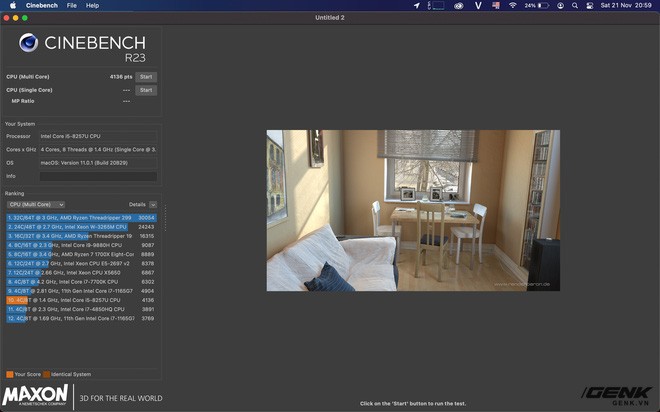Click the 4136 pts multi core score
The image size is (660, 412).
click(121, 77)
